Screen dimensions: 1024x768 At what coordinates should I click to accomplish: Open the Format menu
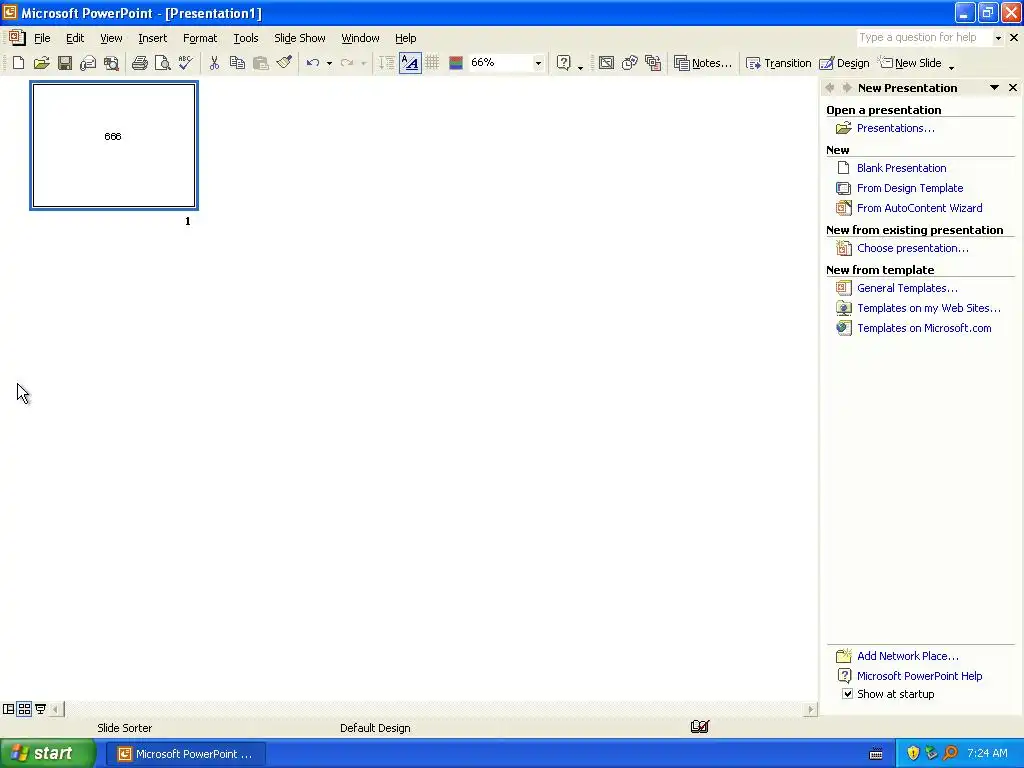point(200,38)
